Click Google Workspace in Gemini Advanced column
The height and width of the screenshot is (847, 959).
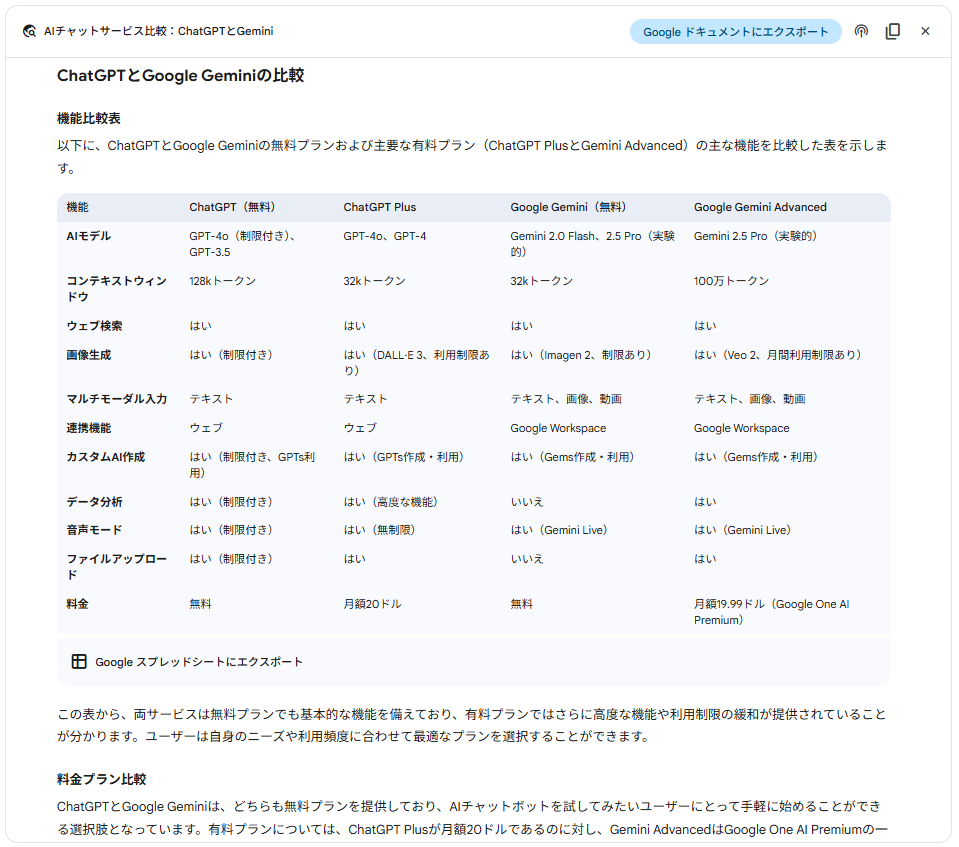[741, 428]
